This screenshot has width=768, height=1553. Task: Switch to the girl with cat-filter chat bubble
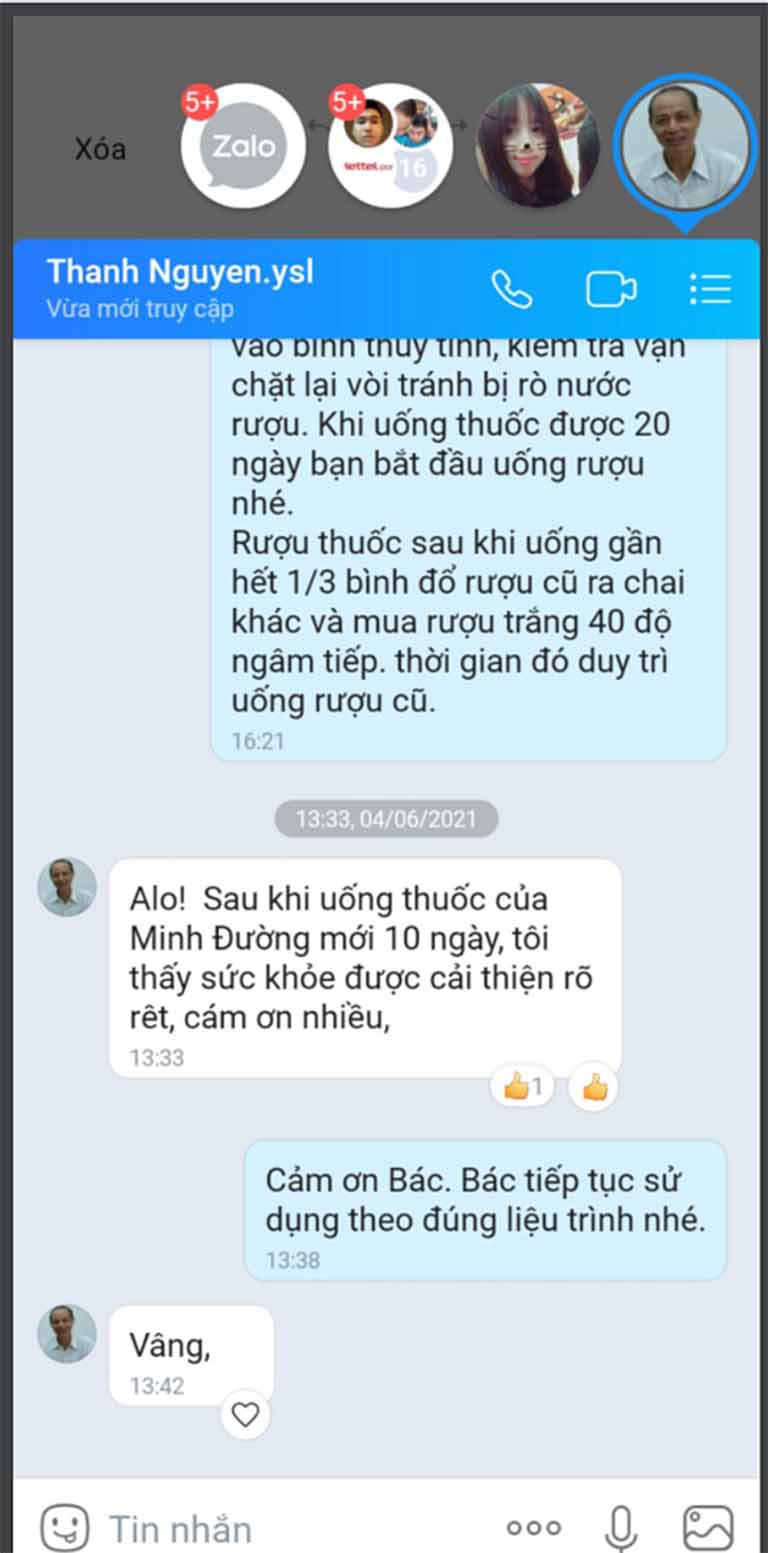coord(537,146)
